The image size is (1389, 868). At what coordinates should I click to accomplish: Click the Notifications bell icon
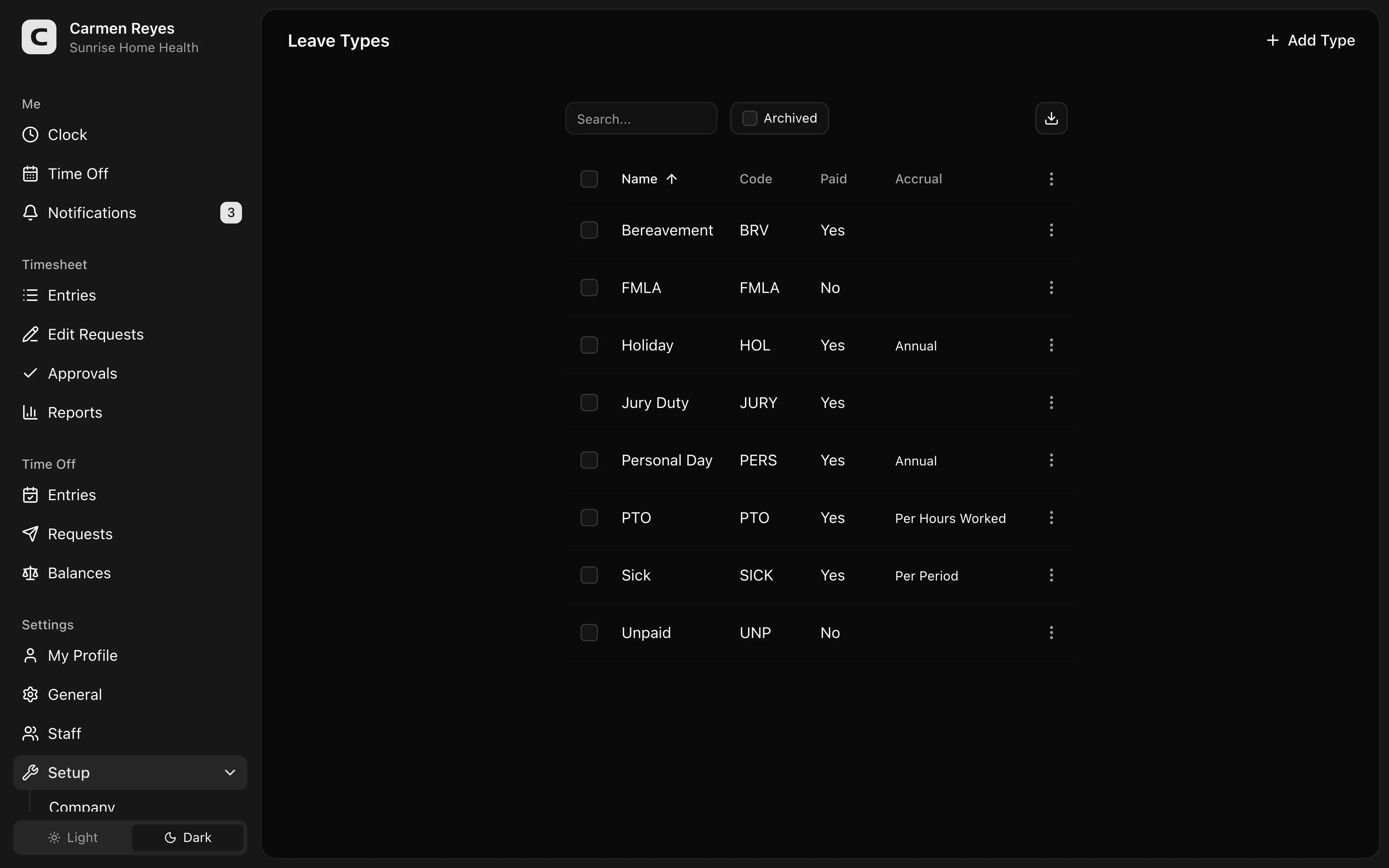[x=30, y=213]
